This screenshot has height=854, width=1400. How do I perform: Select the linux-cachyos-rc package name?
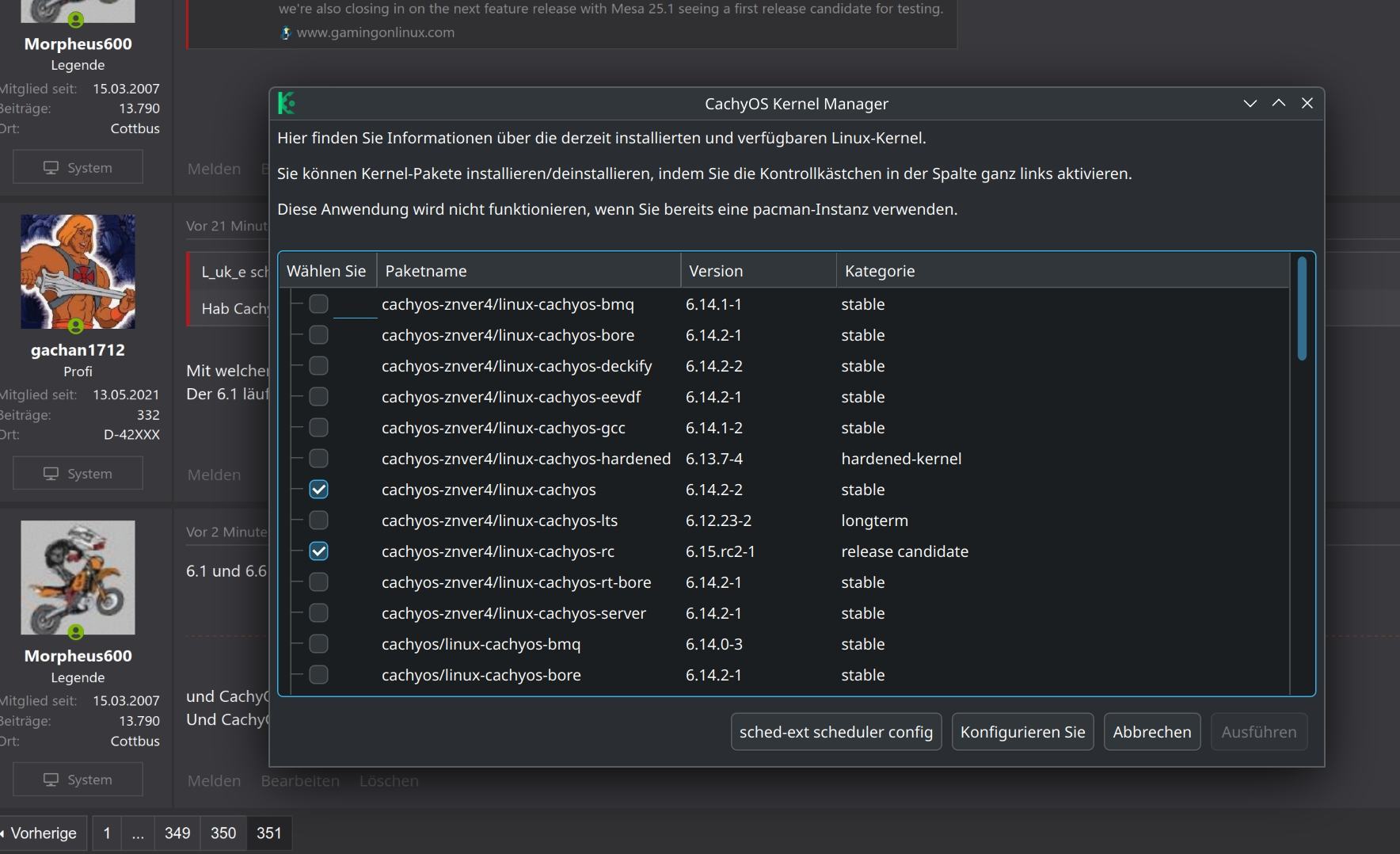click(x=498, y=551)
